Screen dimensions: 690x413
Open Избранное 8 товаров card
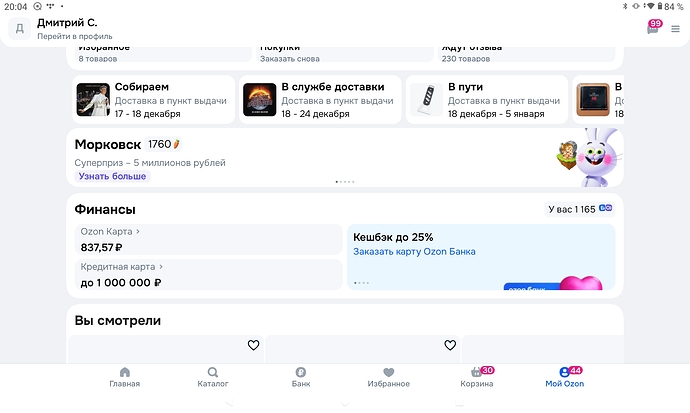pos(162,54)
